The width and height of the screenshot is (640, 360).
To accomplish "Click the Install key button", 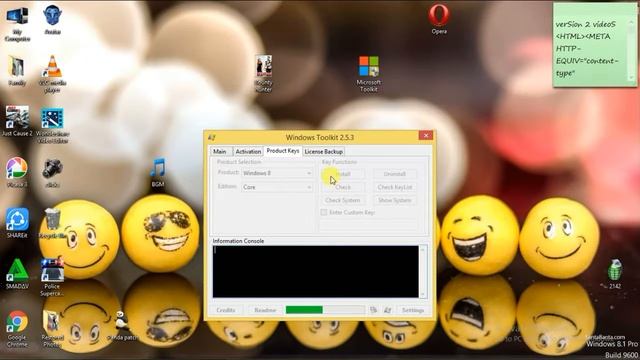I will (x=343, y=174).
